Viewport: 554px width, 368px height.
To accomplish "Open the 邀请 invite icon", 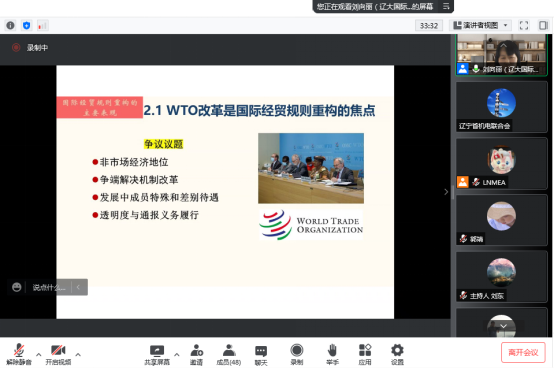I will (x=196, y=355).
